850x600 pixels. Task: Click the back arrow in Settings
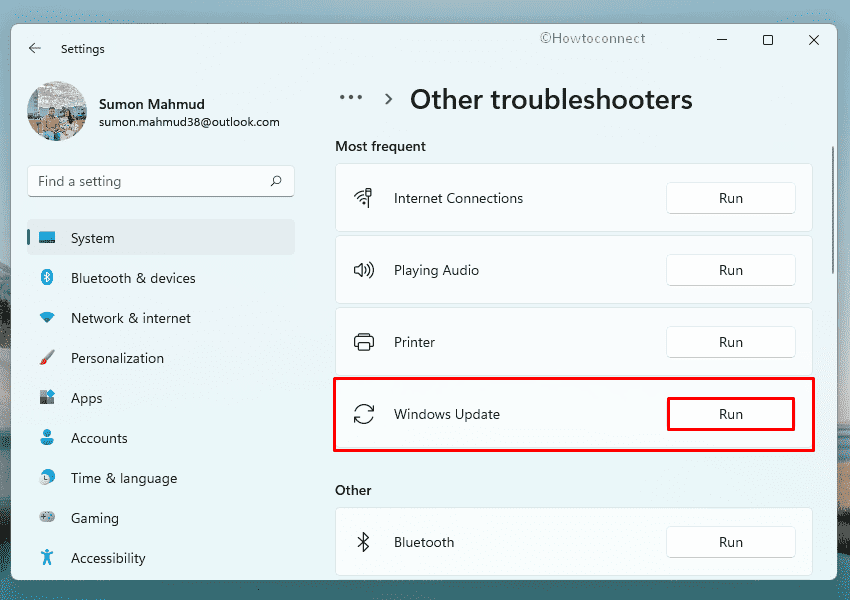tap(35, 48)
